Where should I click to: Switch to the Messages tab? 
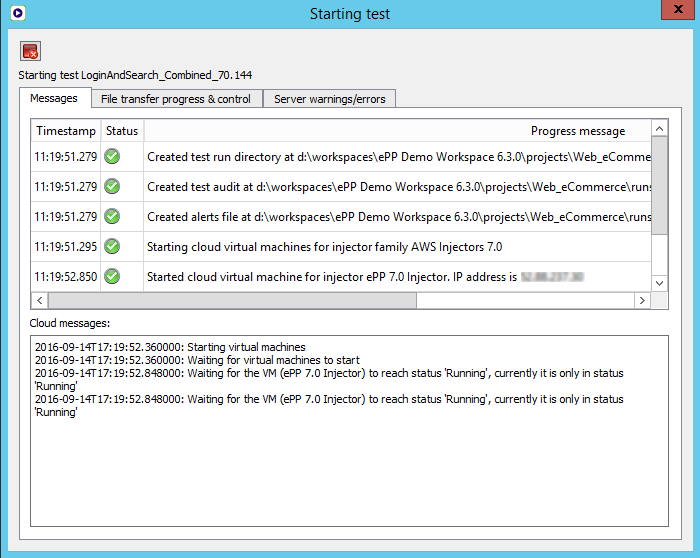pos(54,98)
